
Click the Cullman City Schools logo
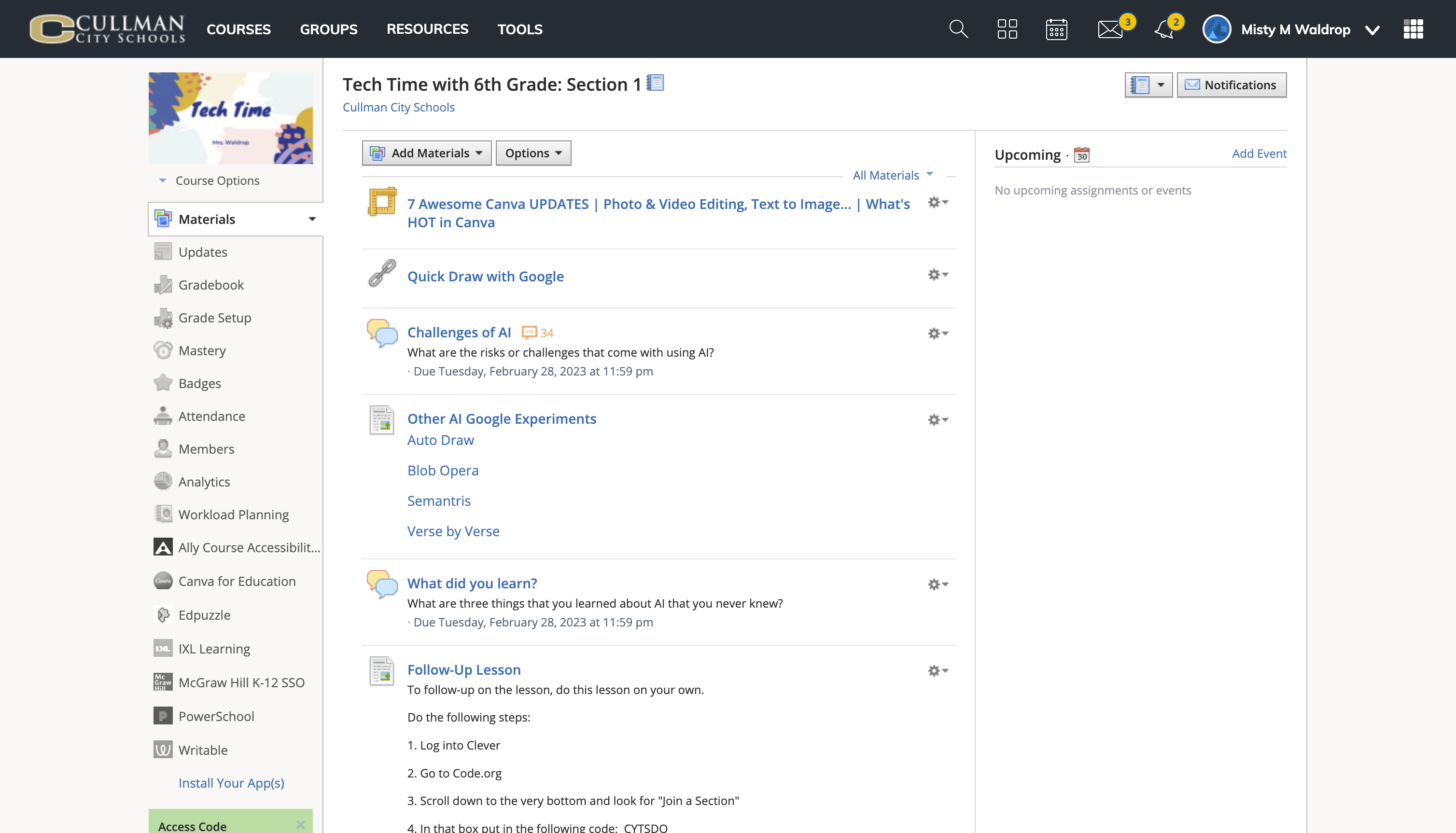108,28
